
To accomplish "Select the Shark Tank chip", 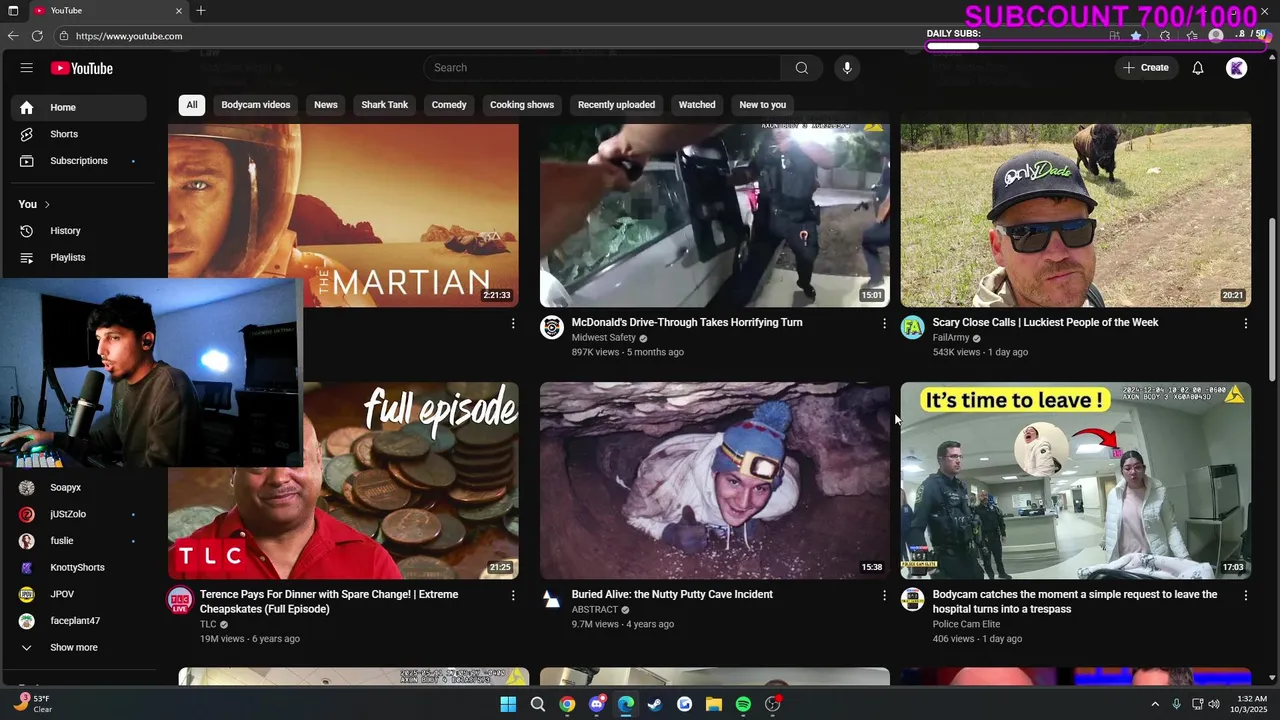I will (385, 105).
